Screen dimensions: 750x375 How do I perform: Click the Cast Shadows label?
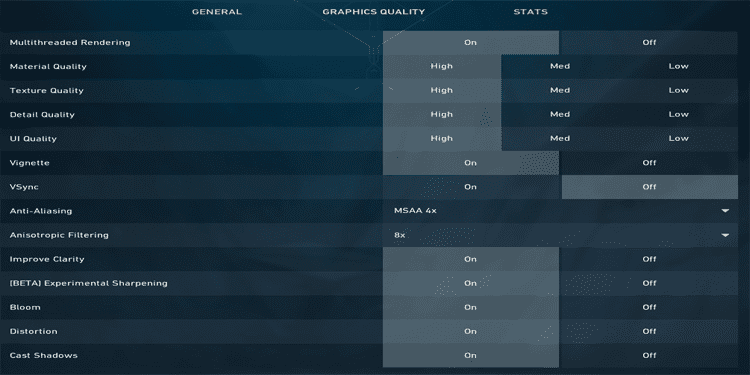[x=44, y=355]
